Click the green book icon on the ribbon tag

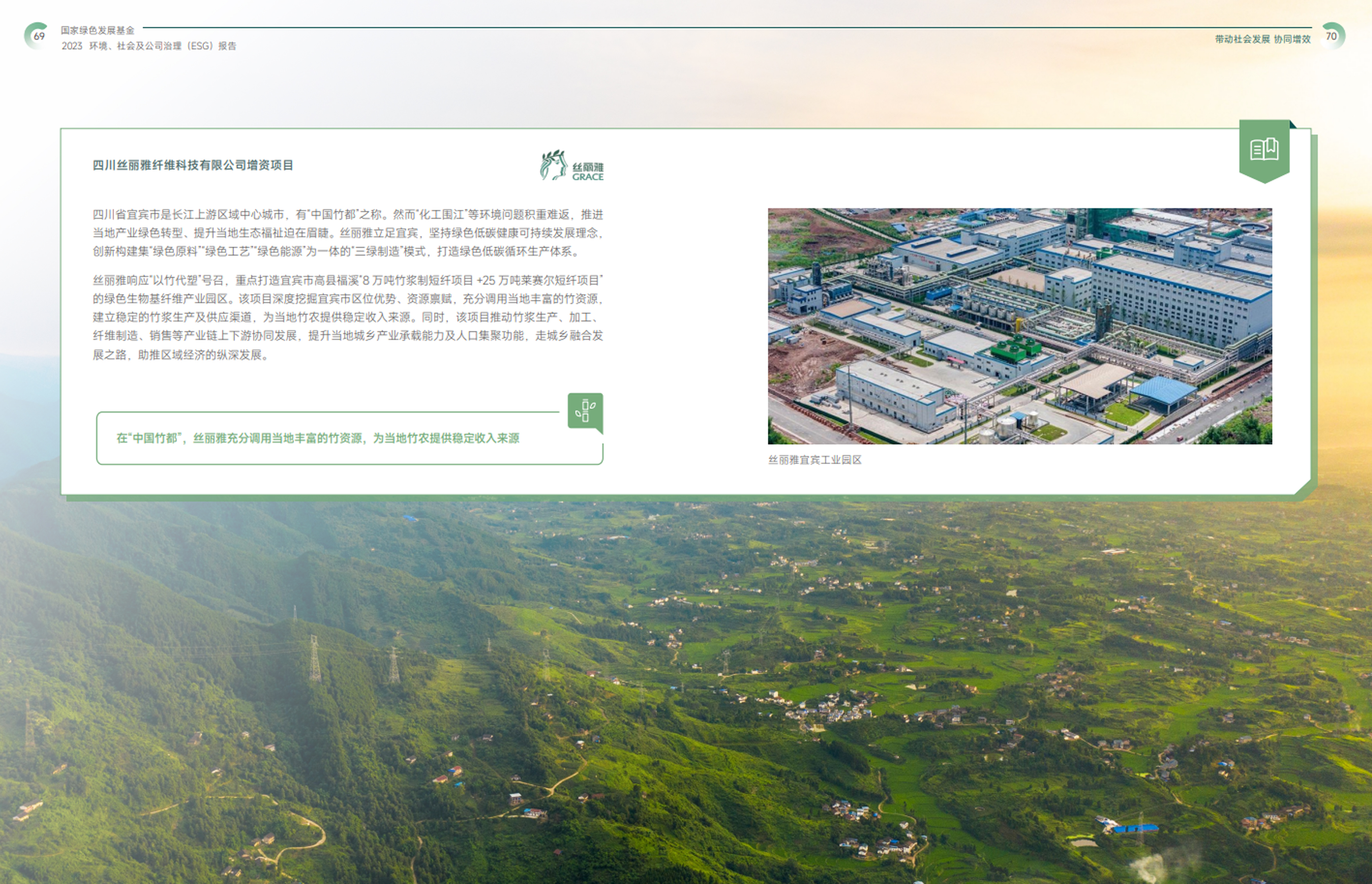[x=1264, y=149]
